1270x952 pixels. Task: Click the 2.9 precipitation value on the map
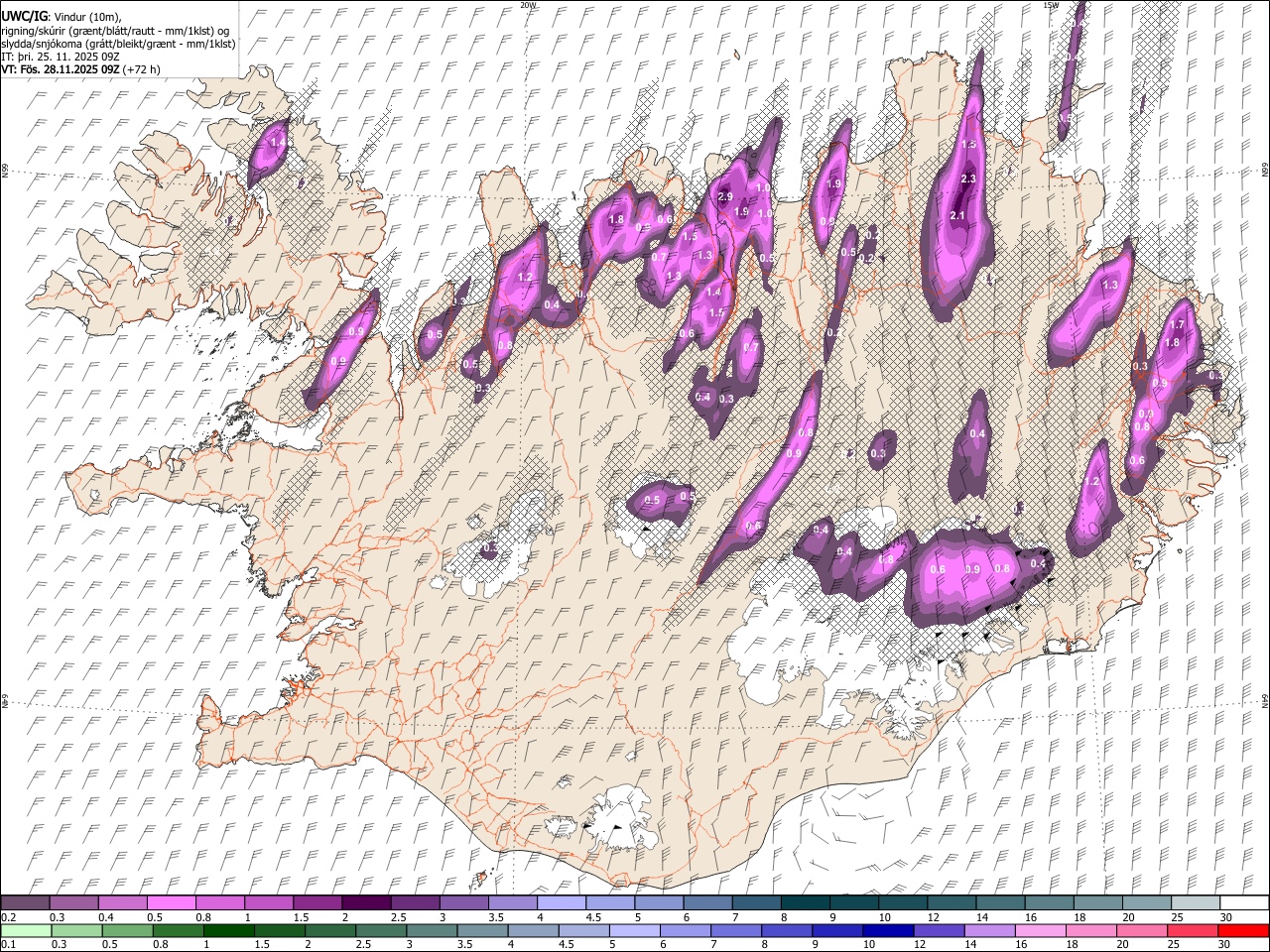click(724, 196)
